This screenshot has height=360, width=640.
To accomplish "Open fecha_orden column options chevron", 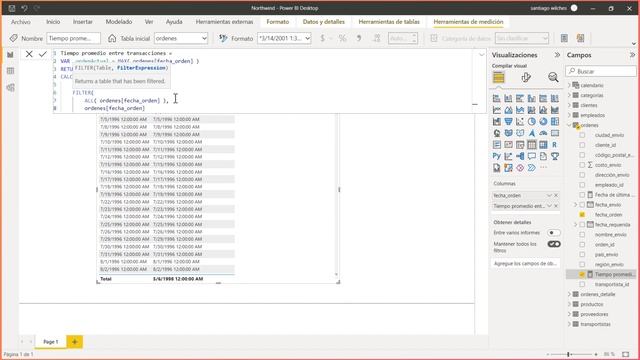I will pos(549,196).
